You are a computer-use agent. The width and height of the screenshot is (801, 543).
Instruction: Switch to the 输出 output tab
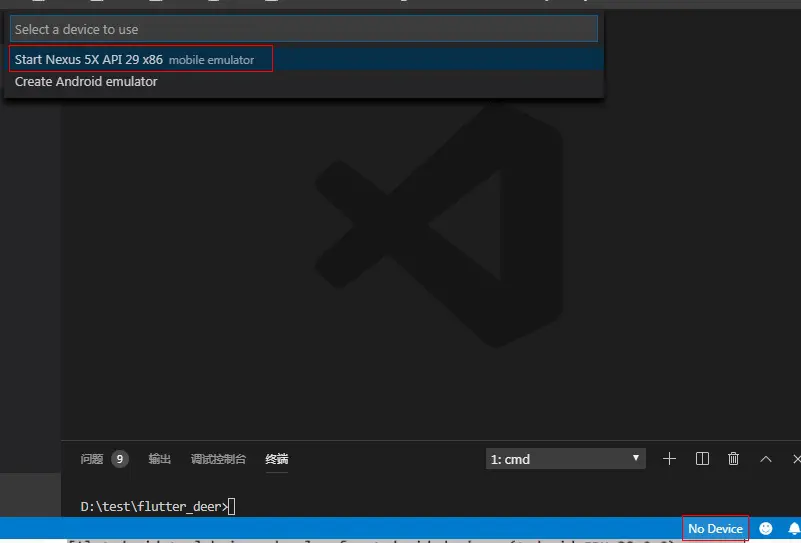pos(159,459)
